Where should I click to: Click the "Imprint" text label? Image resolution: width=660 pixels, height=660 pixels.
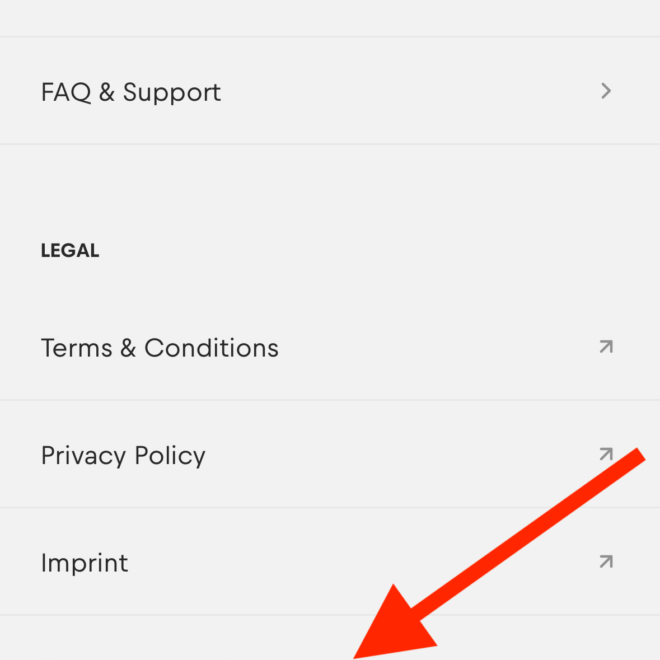[x=84, y=562]
